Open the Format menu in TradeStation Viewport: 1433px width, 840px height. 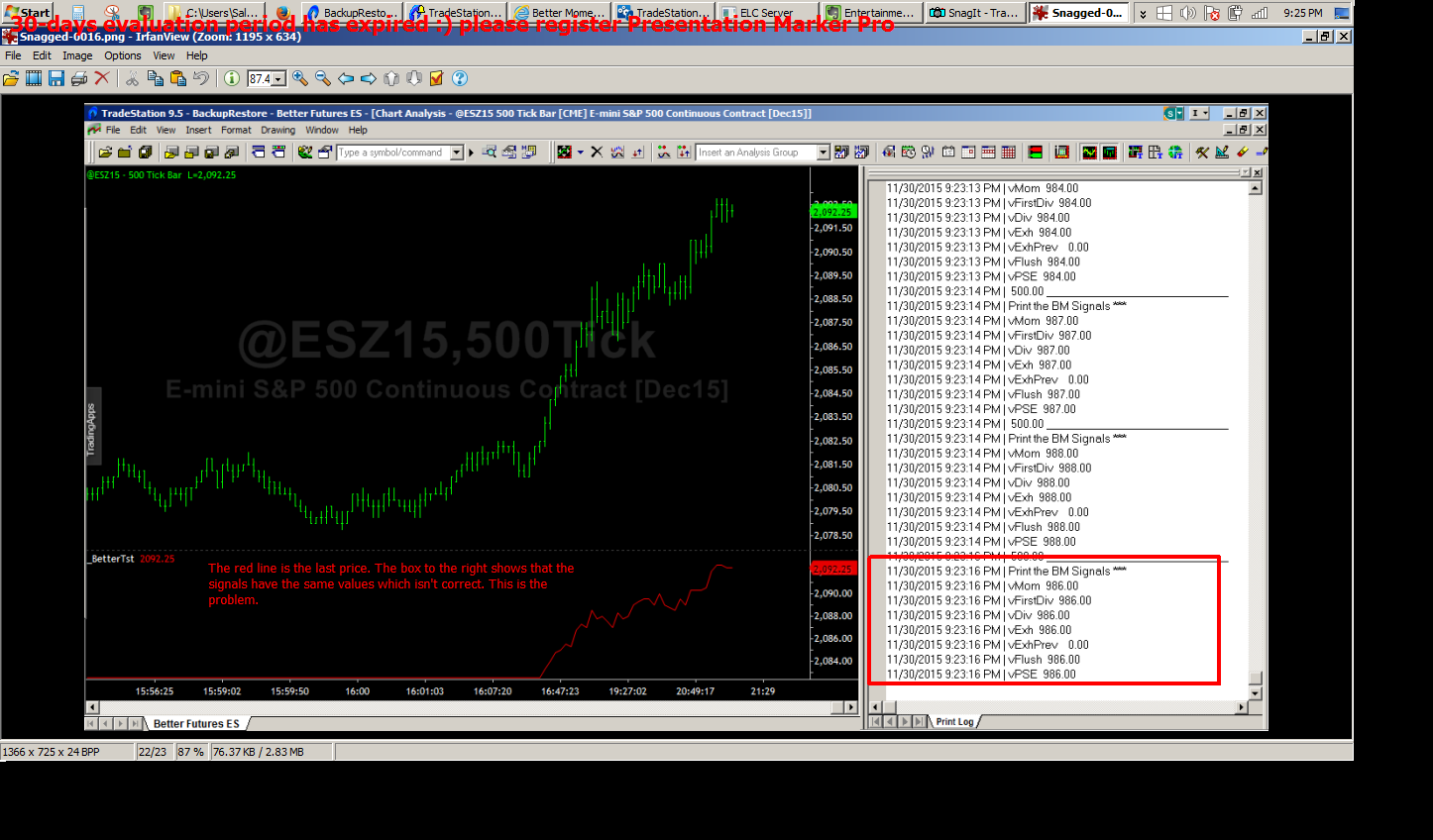click(236, 130)
